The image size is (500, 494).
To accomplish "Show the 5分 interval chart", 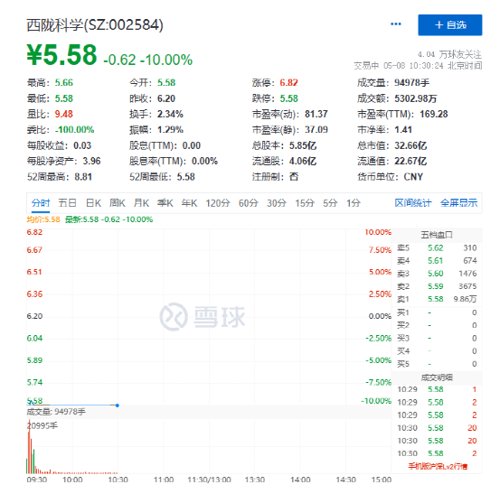I will click(330, 203).
